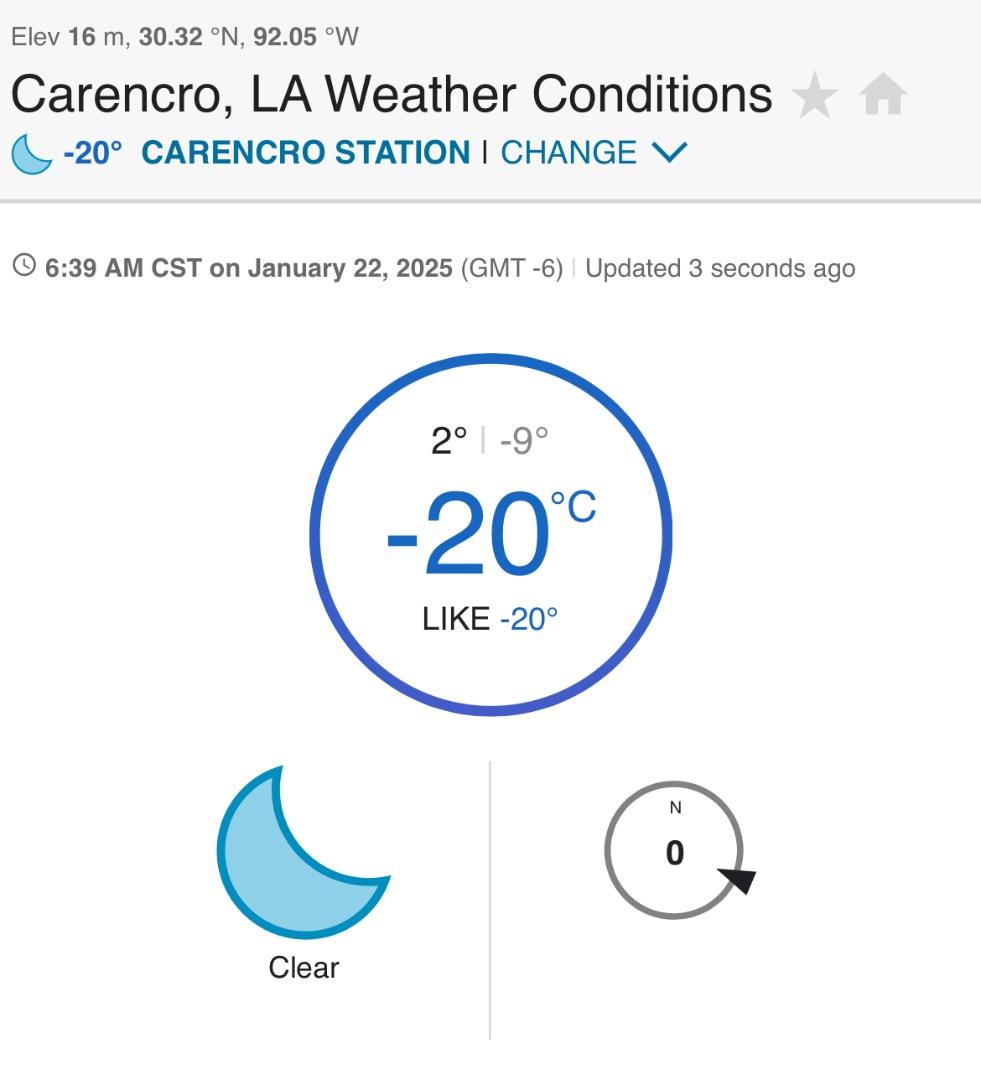This screenshot has width=981, height=1080.
Task: Click the 'Updated 3 seconds ago' text
Action: [x=720, y=268]
